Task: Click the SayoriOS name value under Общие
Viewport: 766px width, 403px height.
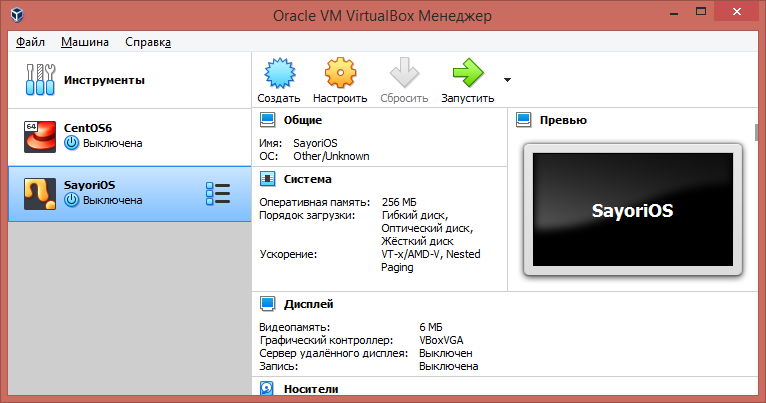Action: click(x=315, y=143)
